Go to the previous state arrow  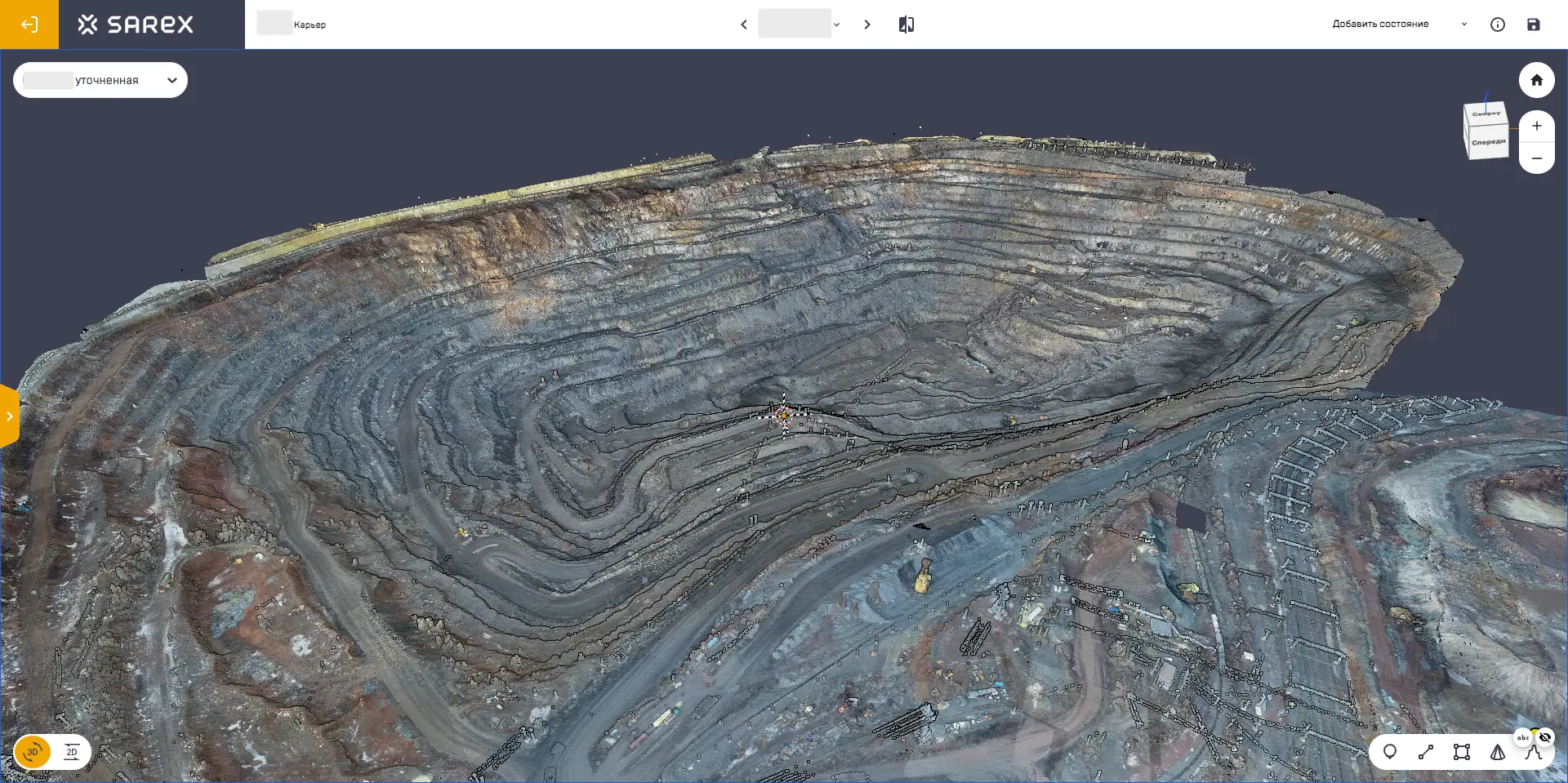[x=744, y=24]
